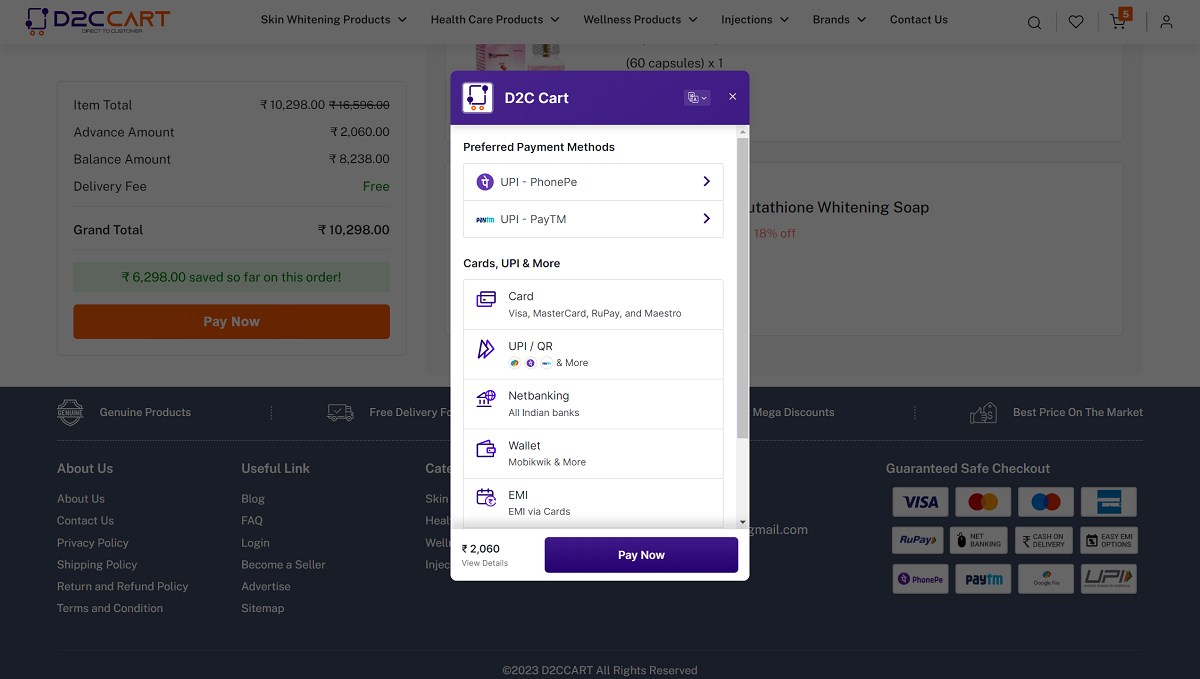Click the UPI / QR icon
The image size is (1200, 679).
tap(486, 349)
